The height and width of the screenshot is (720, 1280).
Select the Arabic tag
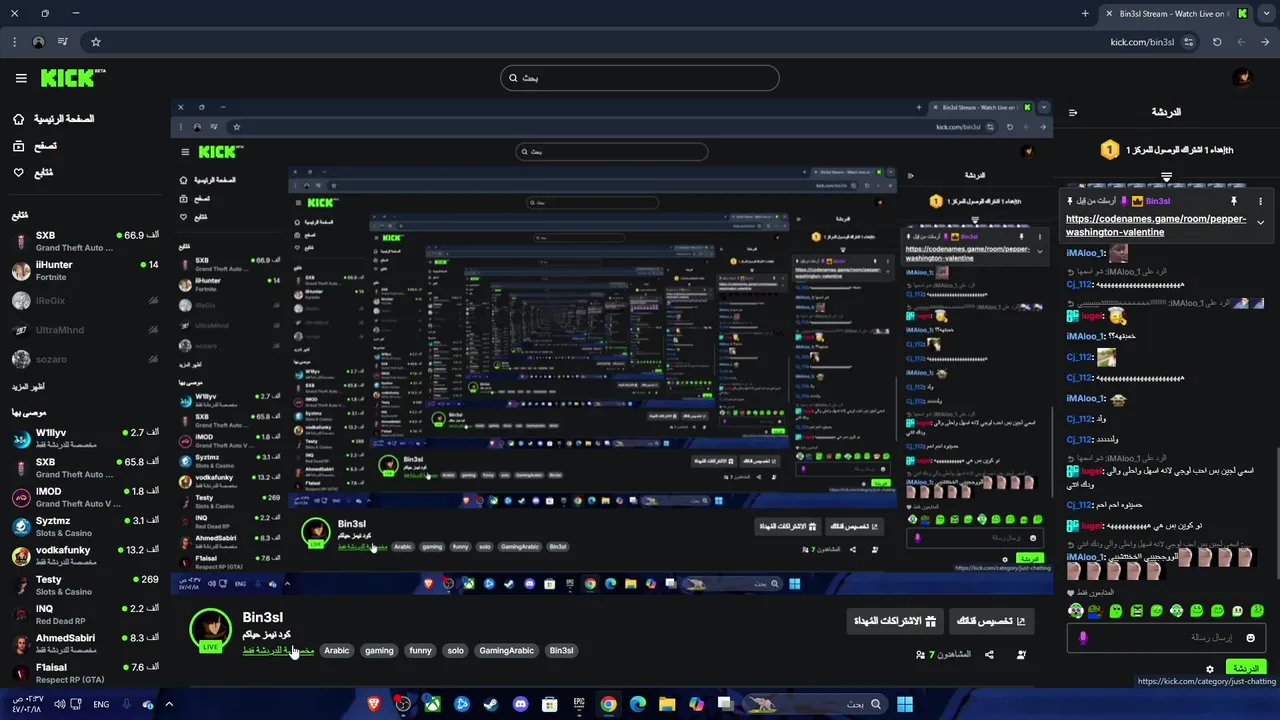(x=337, y=650)
